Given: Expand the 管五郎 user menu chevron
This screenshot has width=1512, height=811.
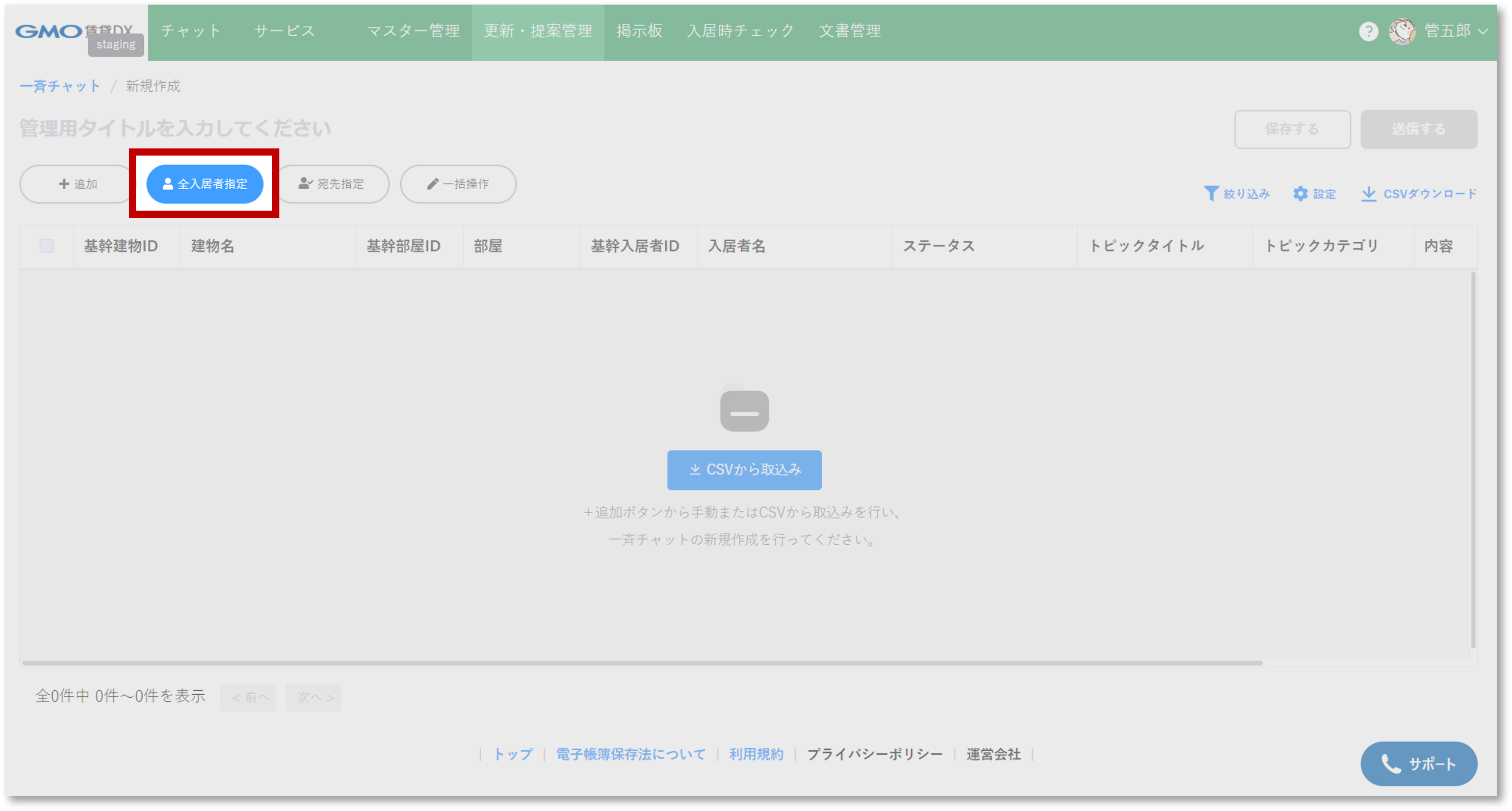Looking at the screenshot, I should tap(1482, 32).
